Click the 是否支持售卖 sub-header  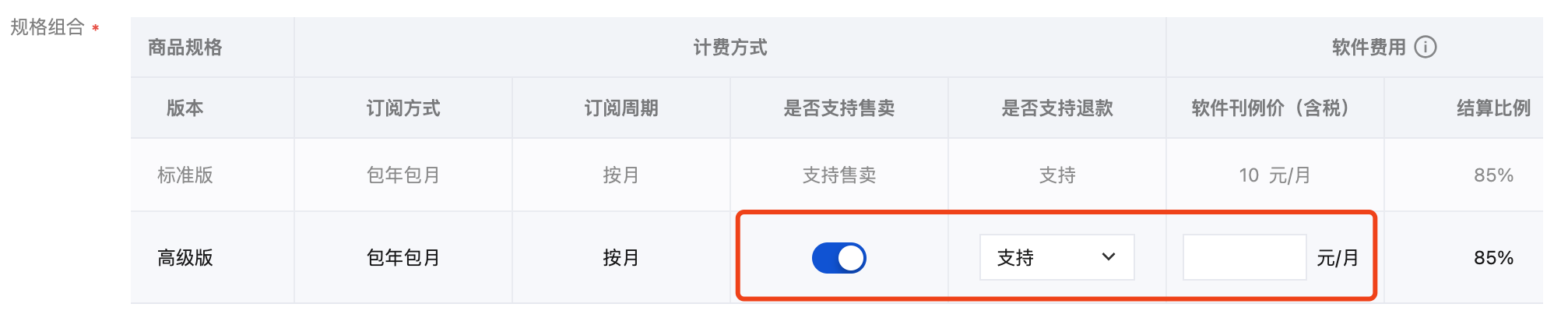click(x=838, y=108)
